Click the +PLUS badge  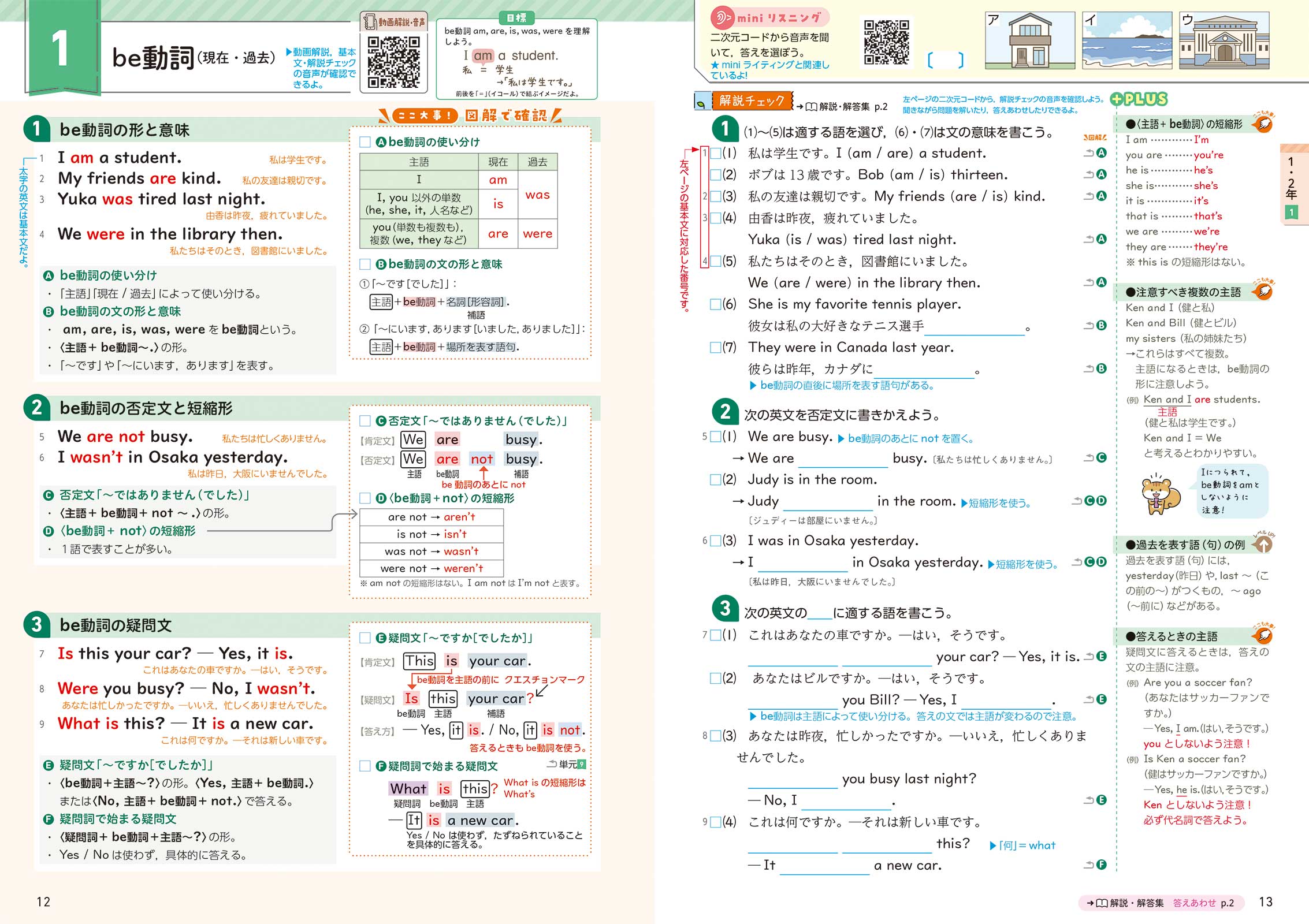(x=1139, y=99)
